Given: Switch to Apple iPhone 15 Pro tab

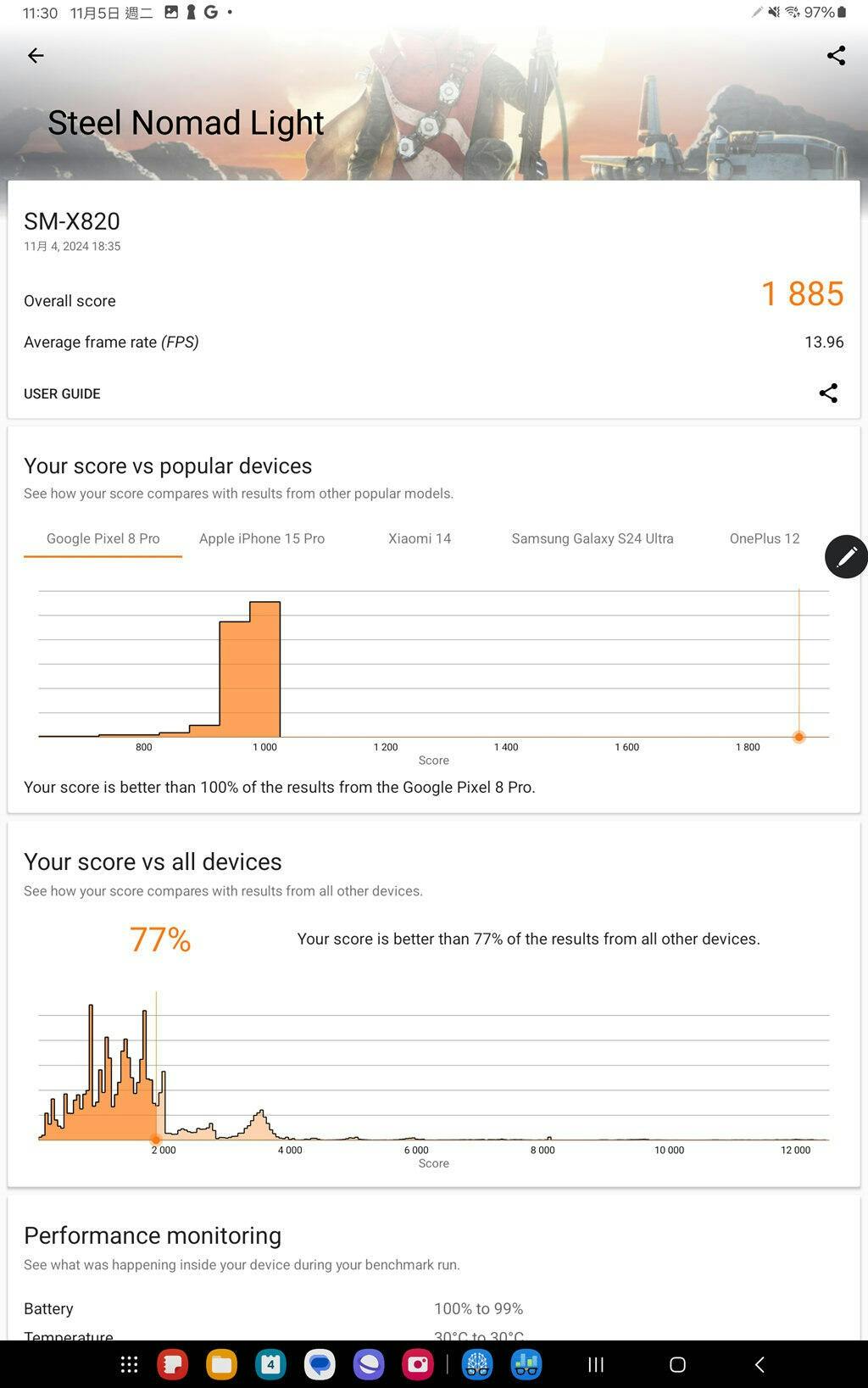Looking at the screenshot, I should pos(262,538).
